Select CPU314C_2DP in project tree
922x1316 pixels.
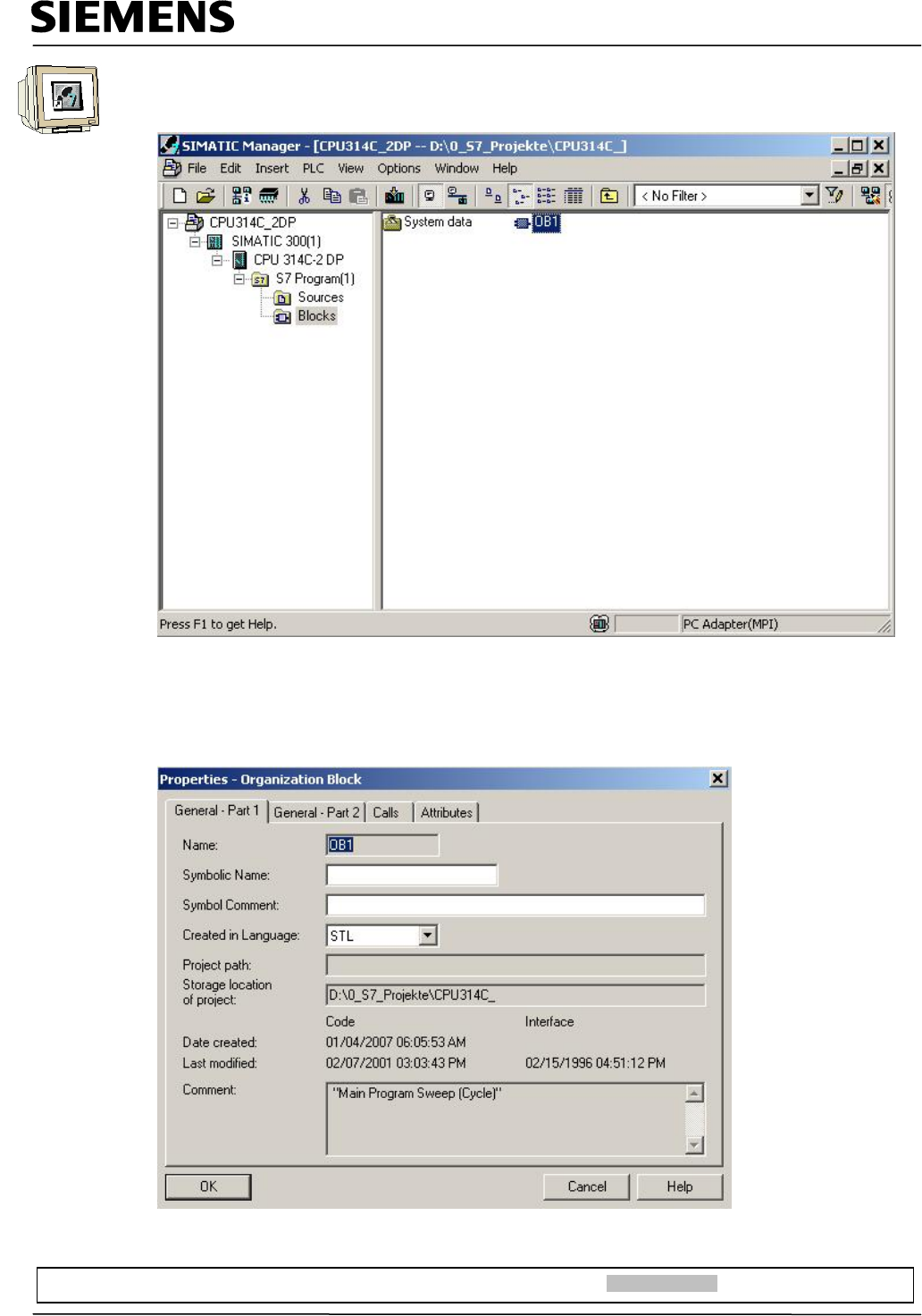(252, 222)
